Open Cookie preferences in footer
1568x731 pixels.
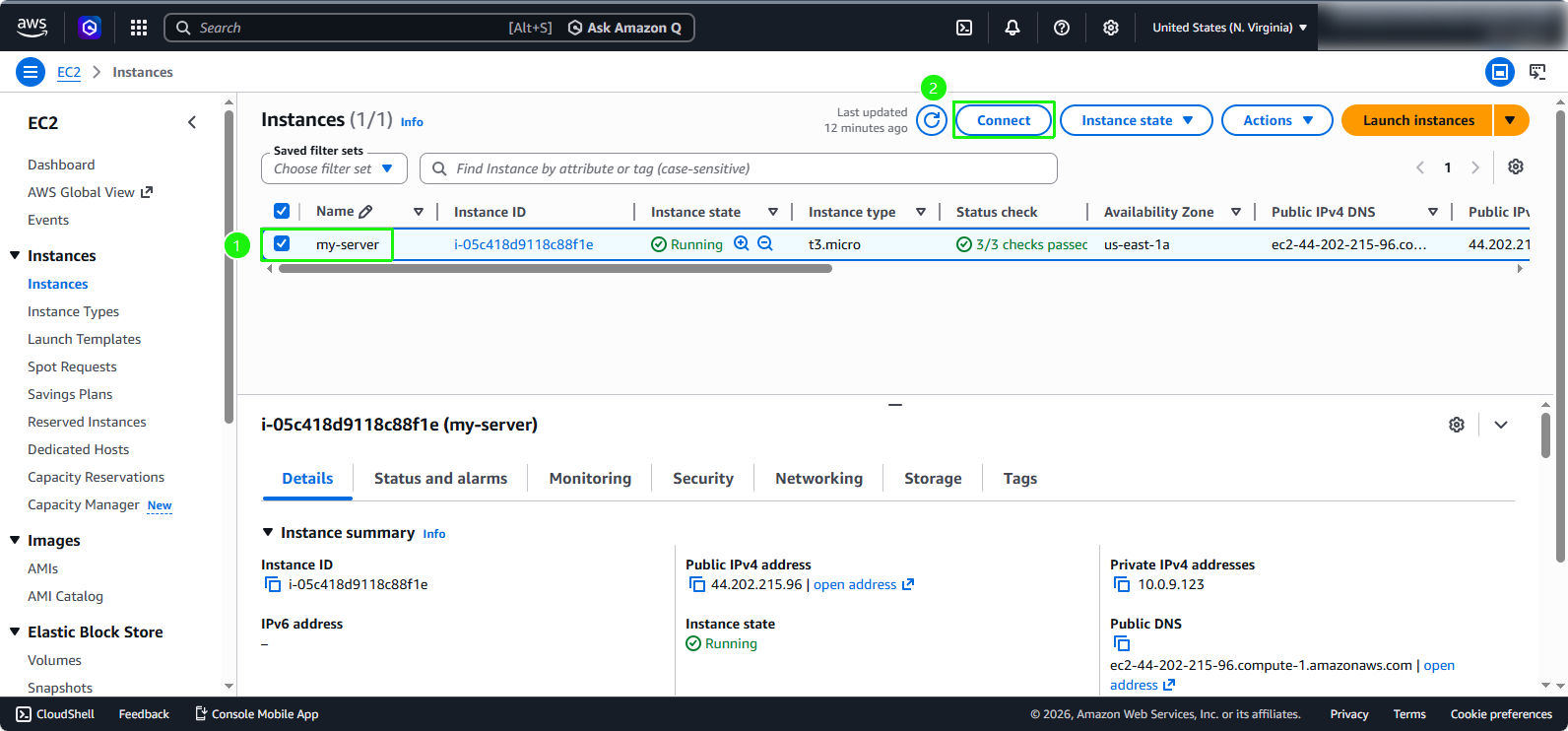point(1501,714)
